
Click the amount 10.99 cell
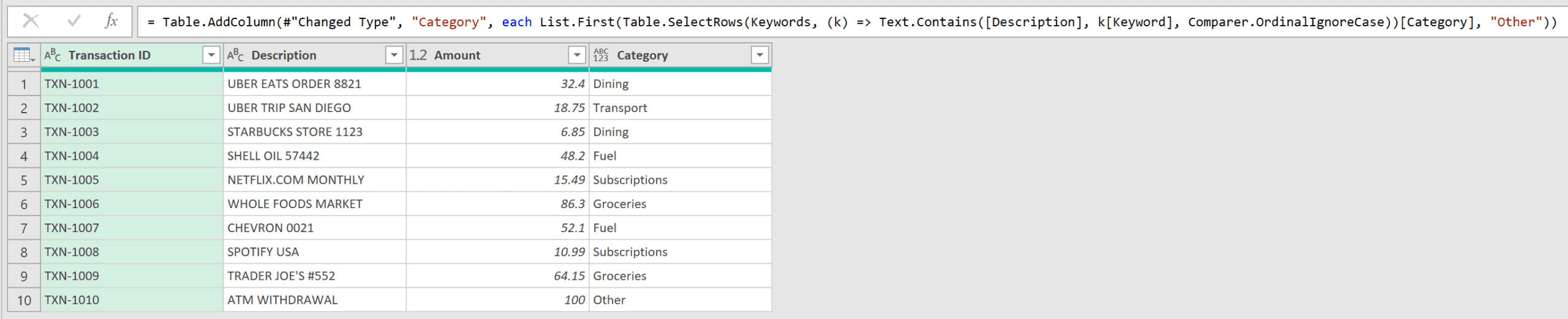497,252
